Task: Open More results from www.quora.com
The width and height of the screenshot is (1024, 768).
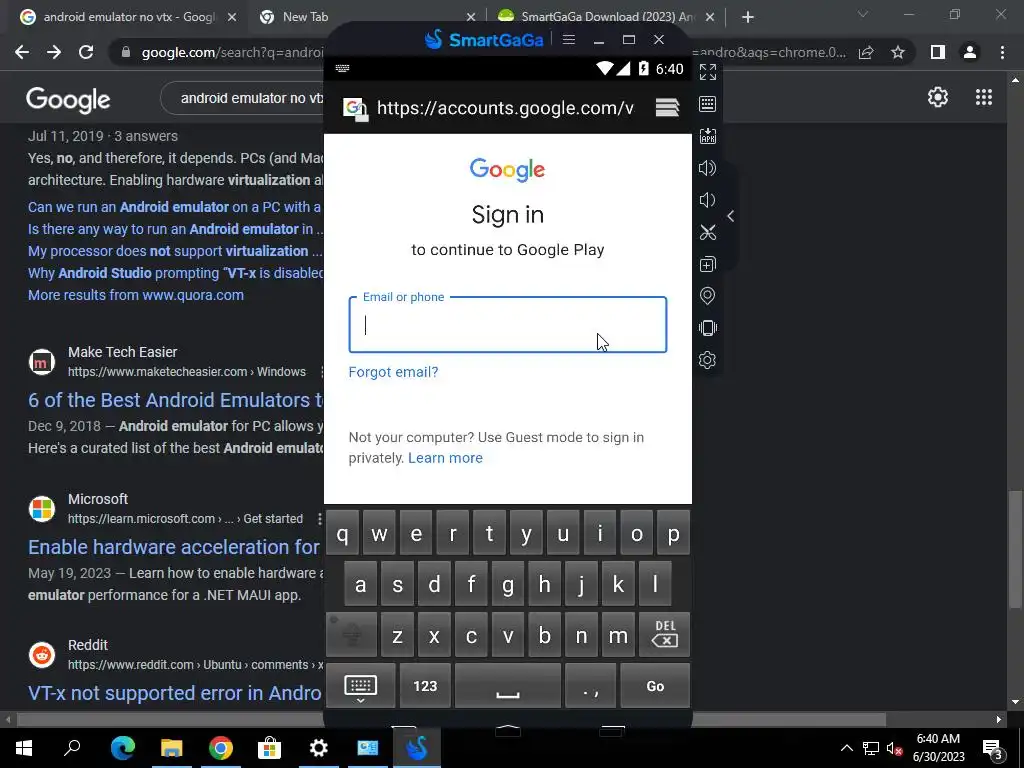Action: [x=136, y=295]
